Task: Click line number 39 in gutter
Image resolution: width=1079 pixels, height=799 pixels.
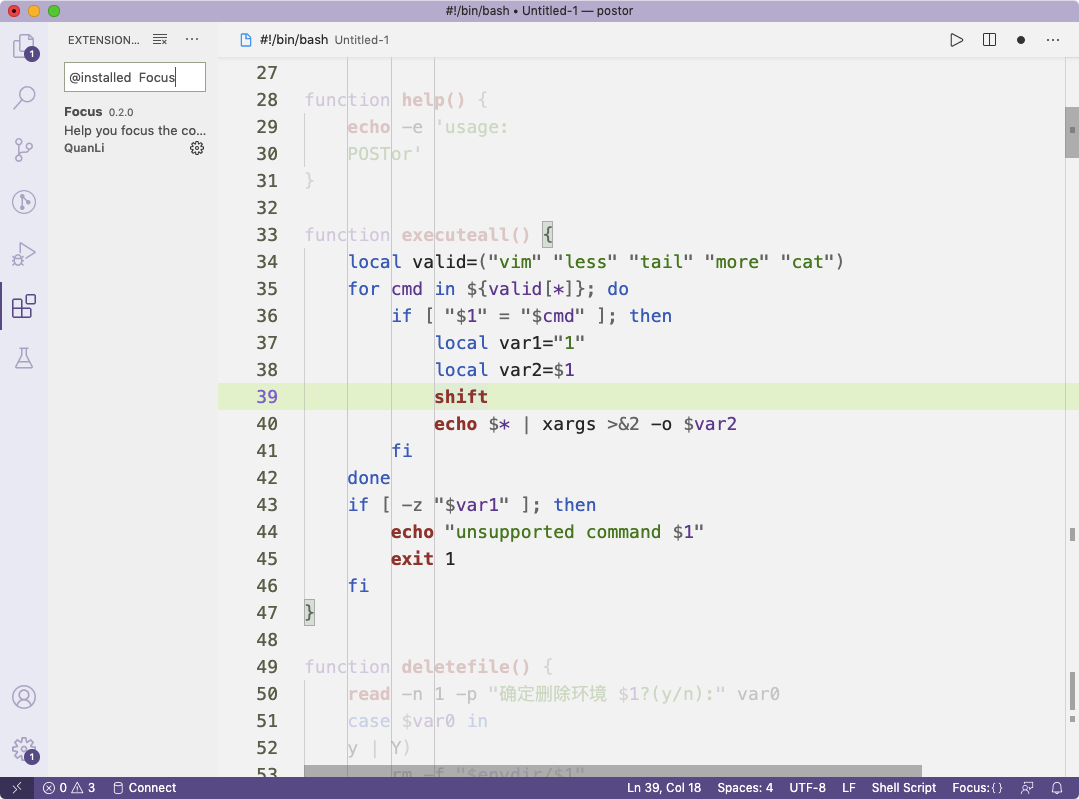Action: (267, 396)
